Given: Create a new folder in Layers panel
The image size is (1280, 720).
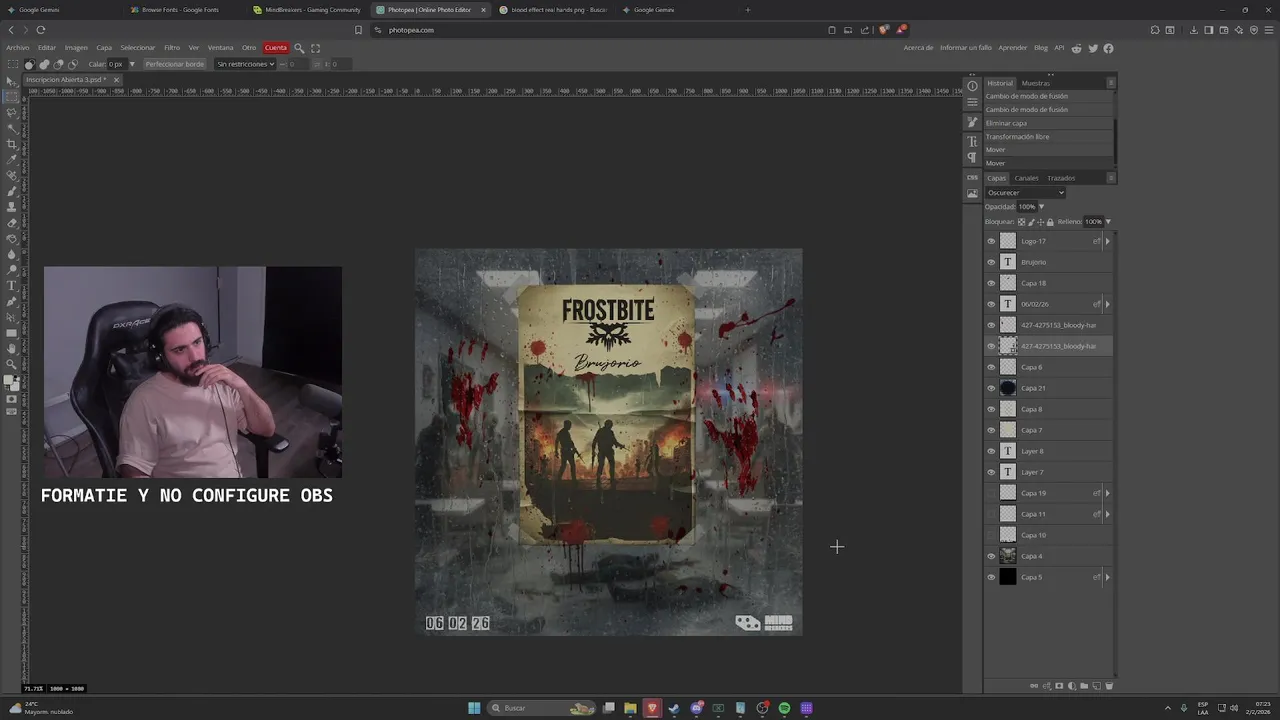Looking at the screenshot, I should coord(1084,686).
